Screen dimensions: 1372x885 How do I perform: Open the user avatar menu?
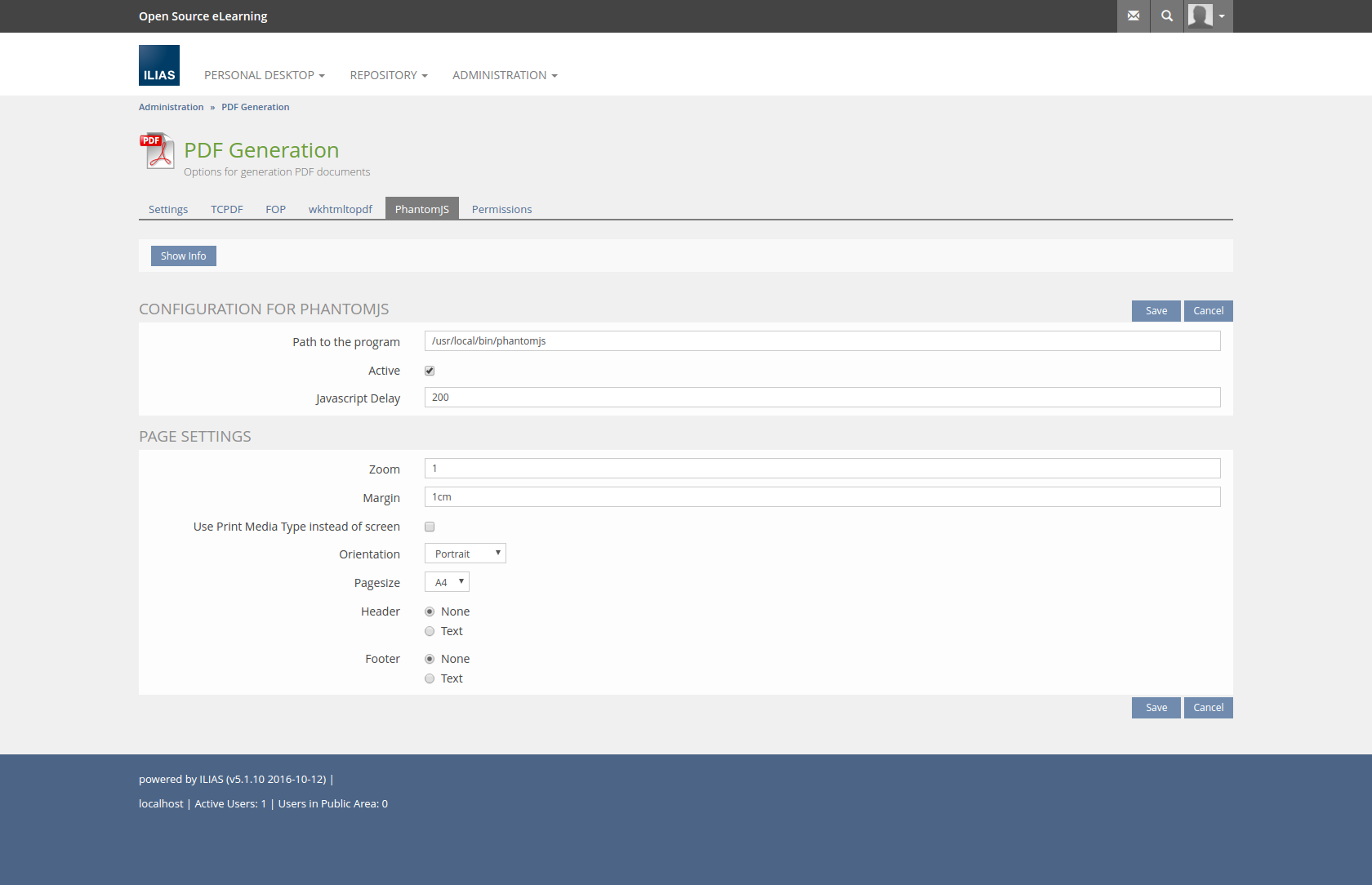click(x=1207, y=16)
